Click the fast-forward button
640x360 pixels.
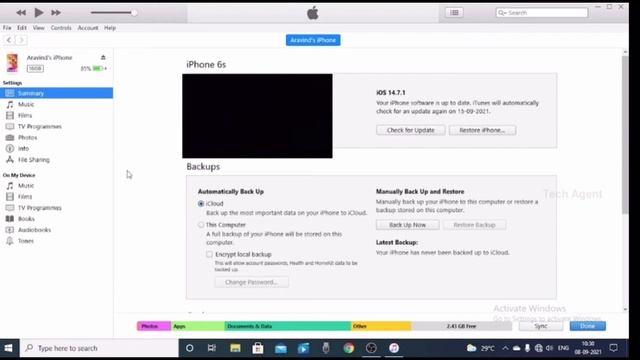point(56,13)
